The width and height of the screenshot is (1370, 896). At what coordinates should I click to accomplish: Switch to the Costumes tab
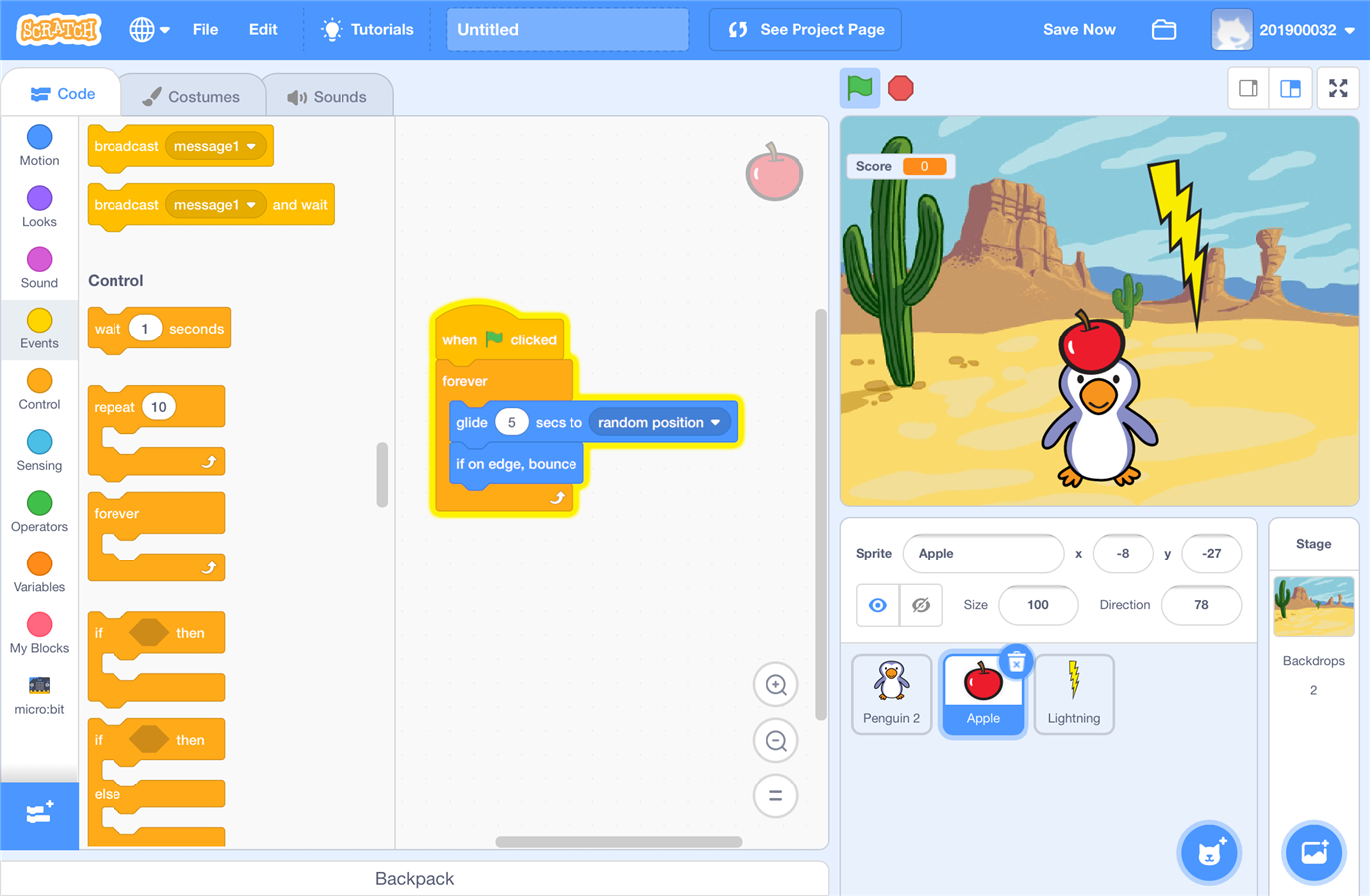pyautogui.click(x=192, y=97)
